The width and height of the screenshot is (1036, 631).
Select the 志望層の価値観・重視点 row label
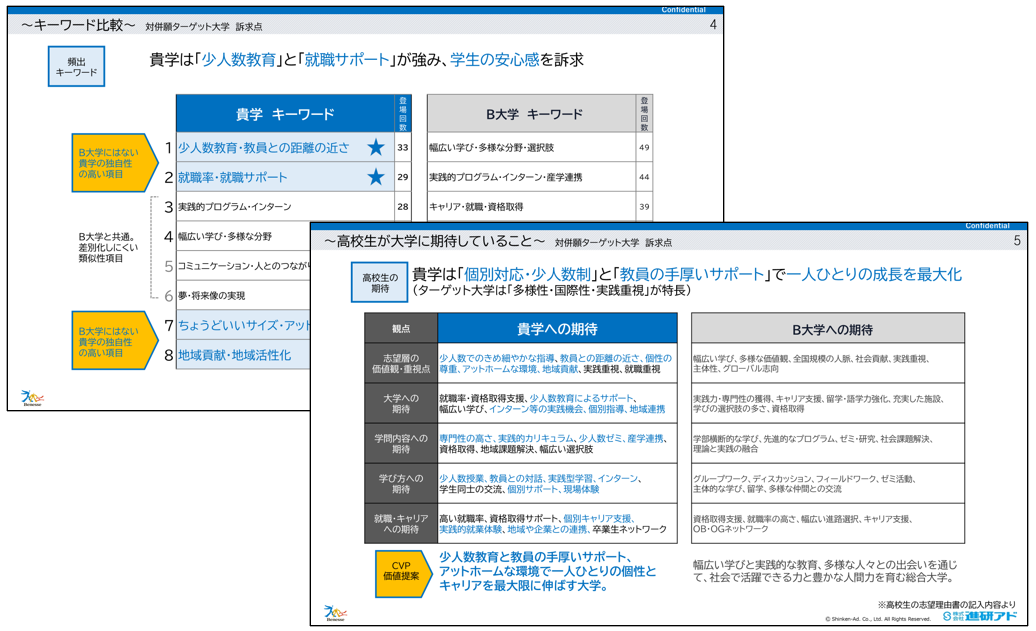pyautogui.click(x=401, y=363)
